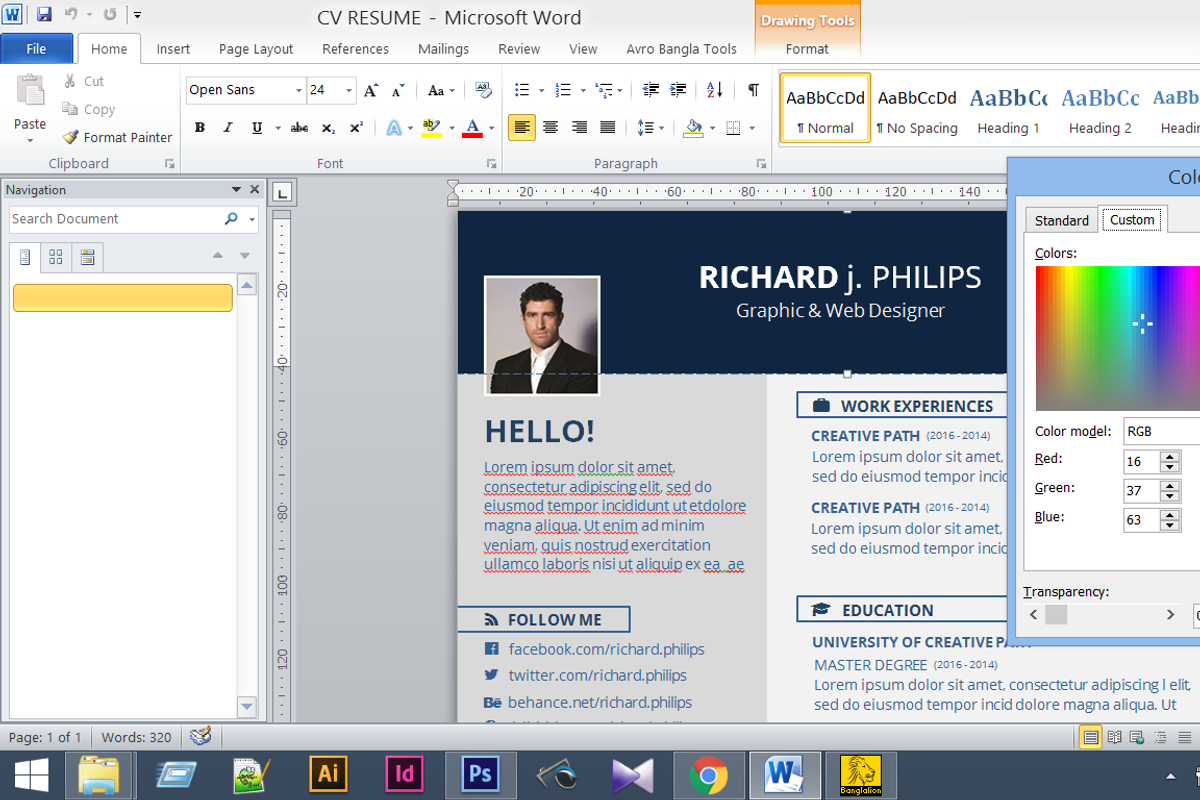Click the Justify alignment icon

click(x=608, y=128)
